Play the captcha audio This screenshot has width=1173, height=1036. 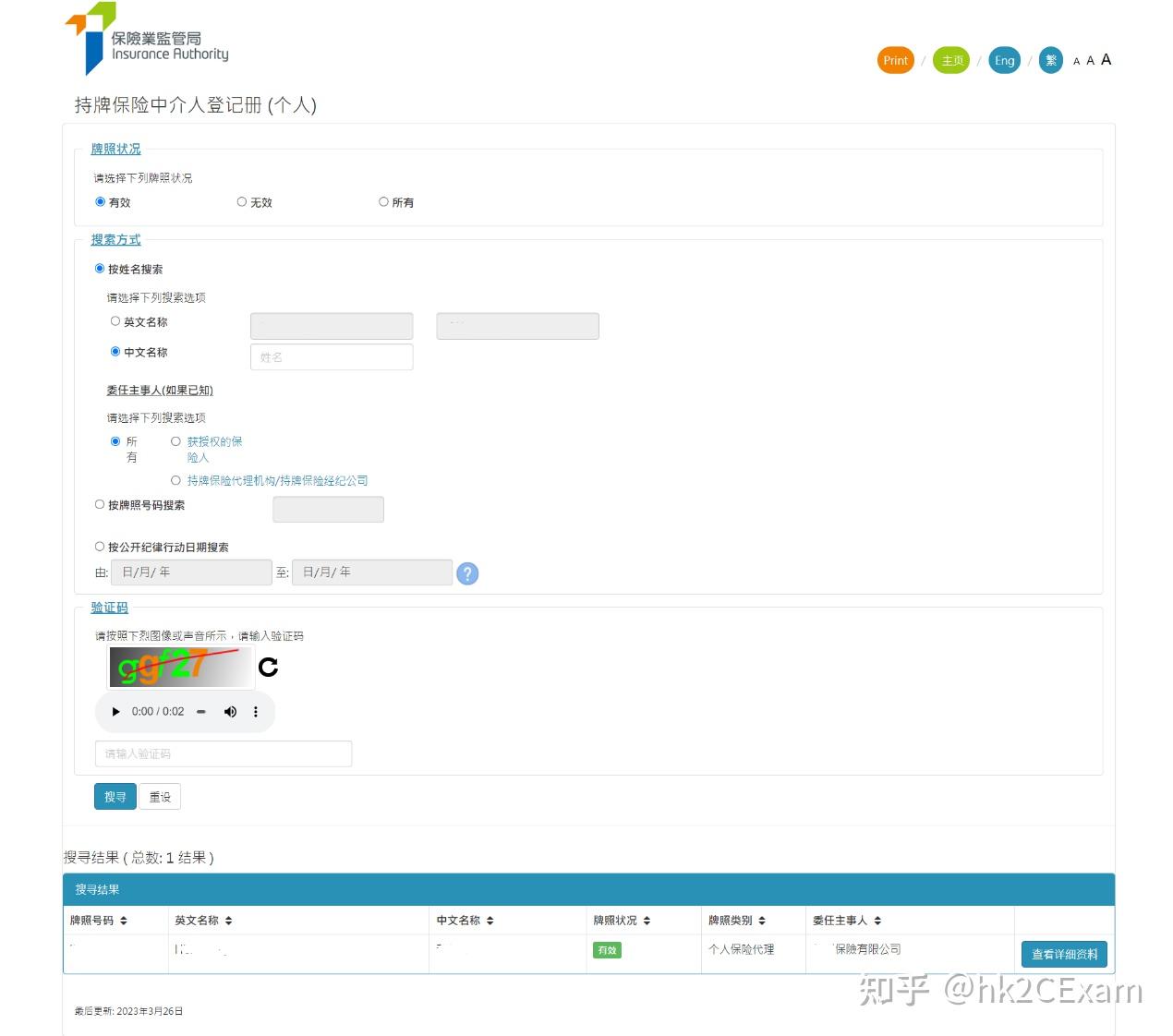[115, 712]
